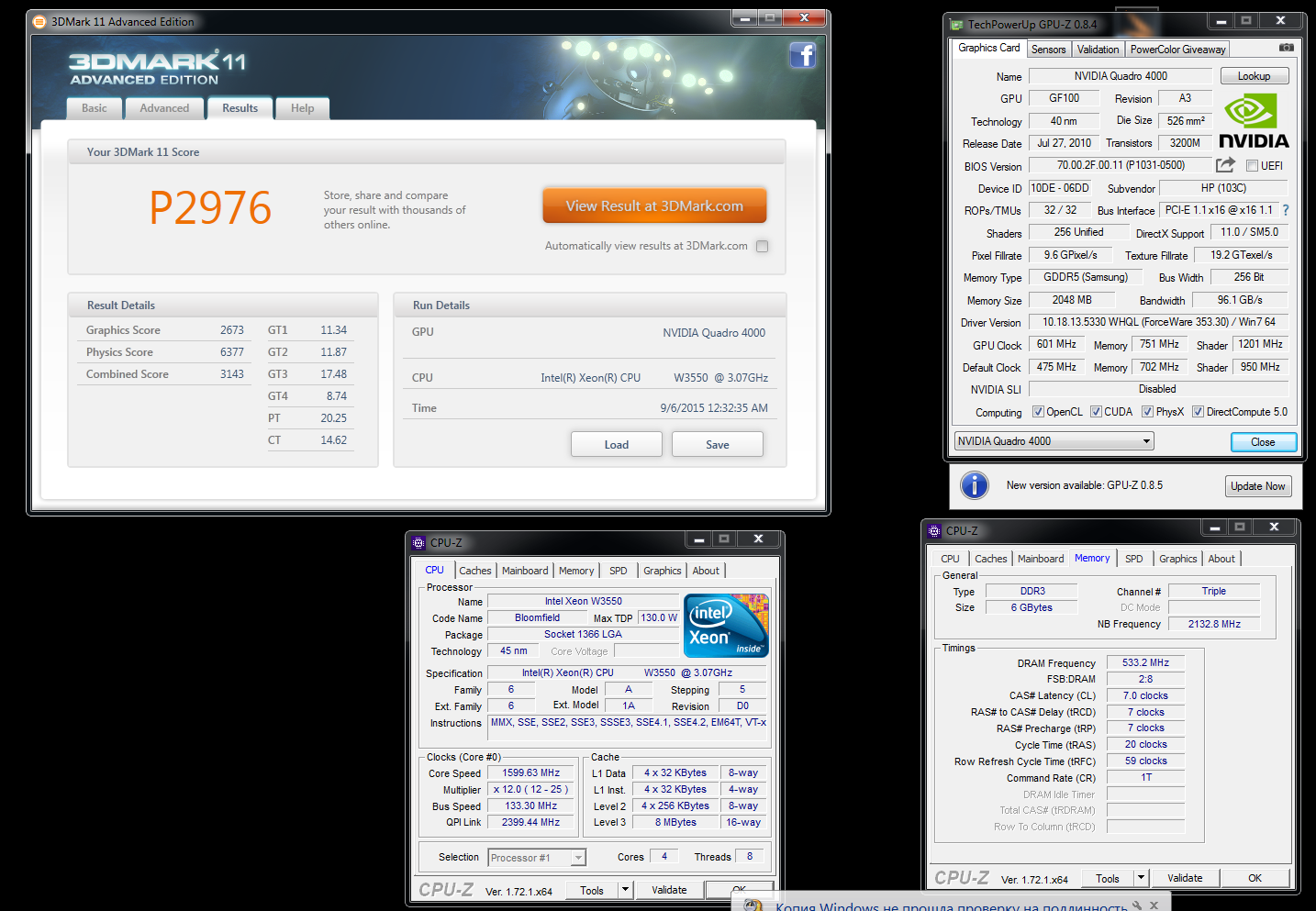
Task: Toggle the PhysX checkbox
Action: click(x=1147, y=412)
